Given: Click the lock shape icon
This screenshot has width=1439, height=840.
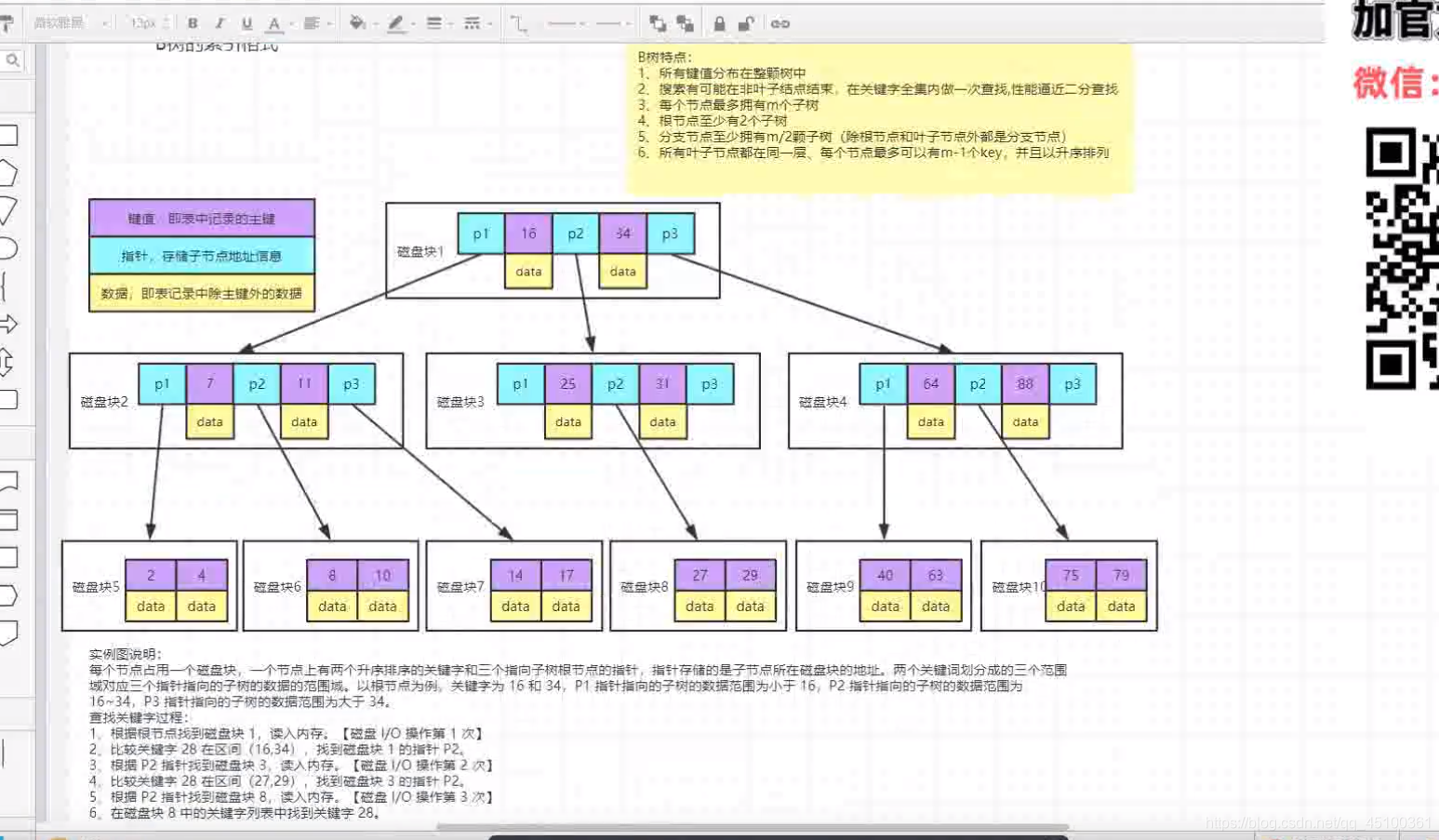Looking at the screenshot, I should 719,23.
